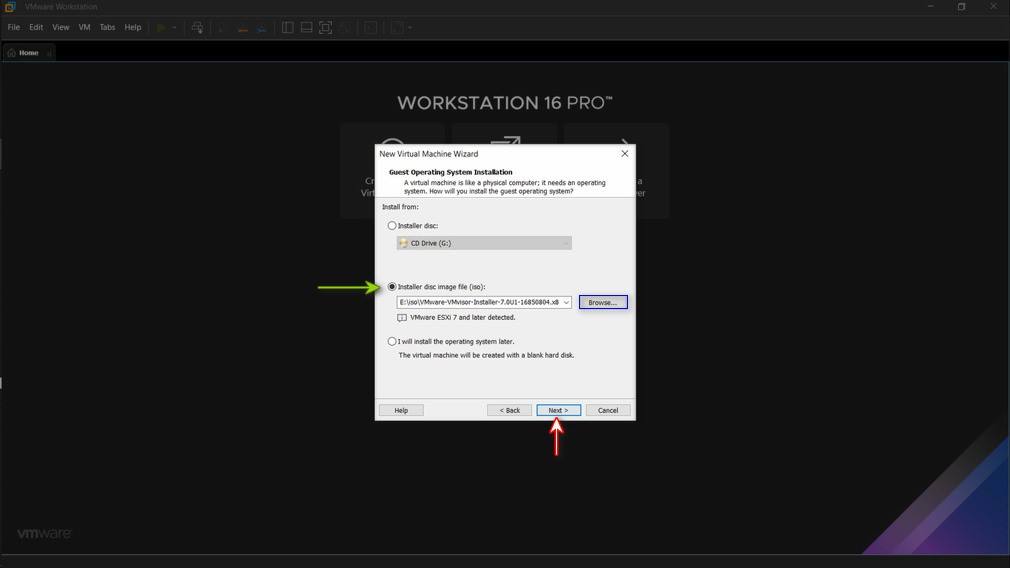
Task: Expand the ISO path combo box arrow
Action: tap(566, 302)
